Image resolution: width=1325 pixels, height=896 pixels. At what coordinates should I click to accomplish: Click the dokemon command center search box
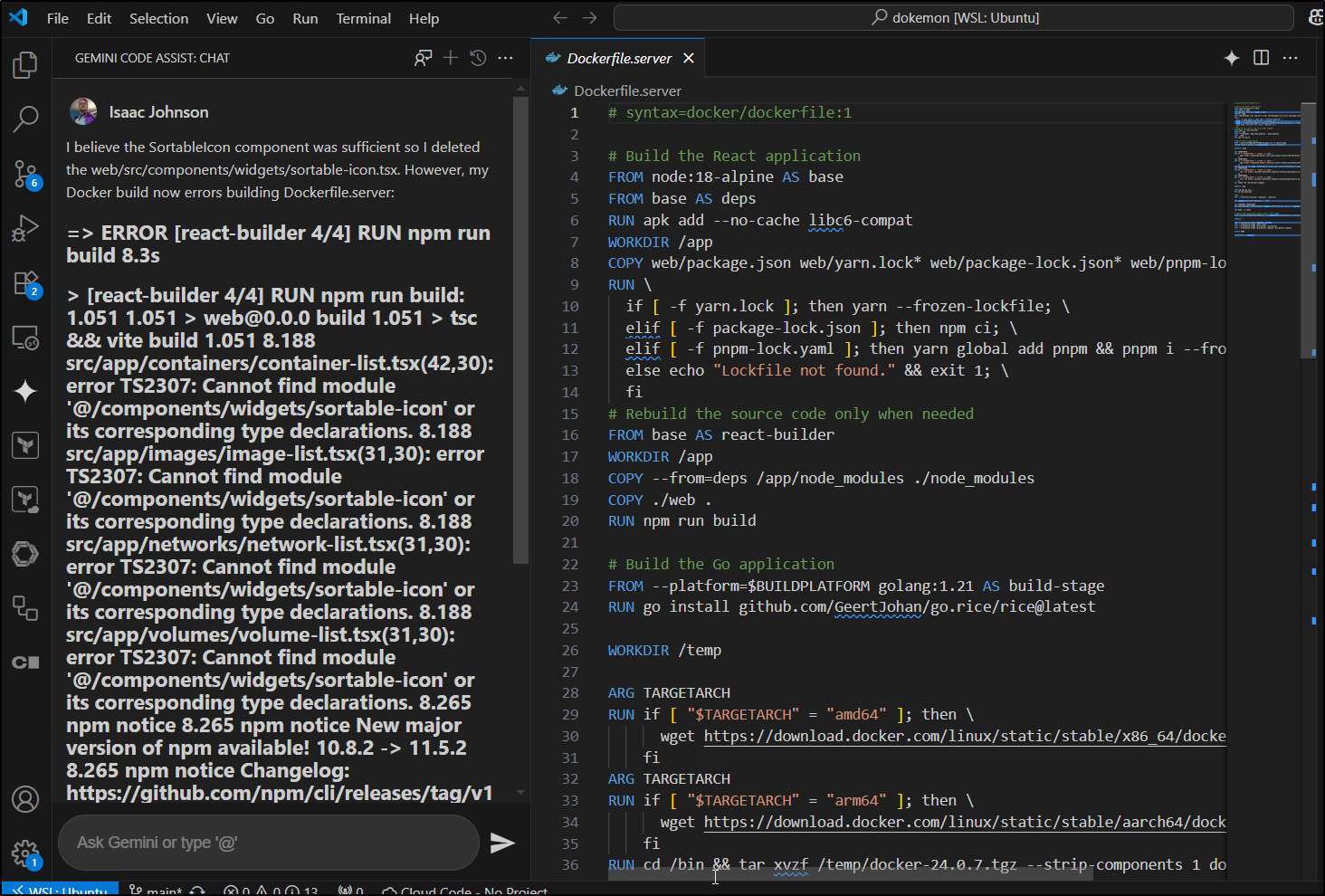(954, 18)
